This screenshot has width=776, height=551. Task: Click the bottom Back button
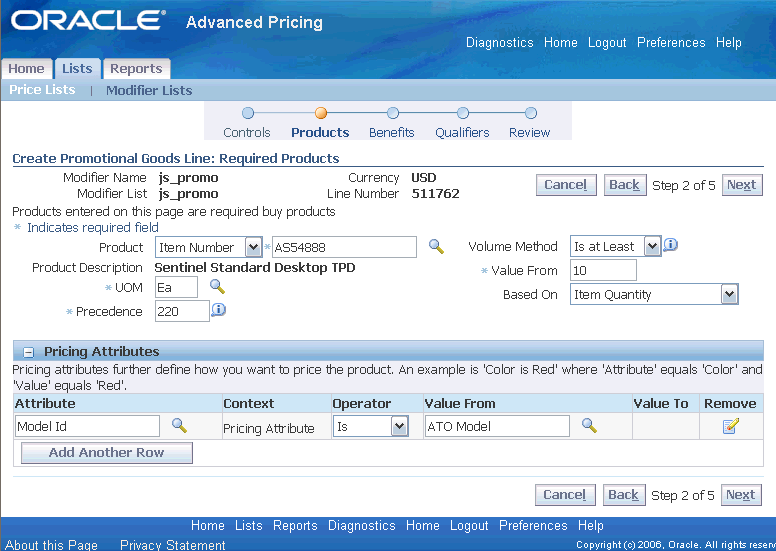pos(624,495)
